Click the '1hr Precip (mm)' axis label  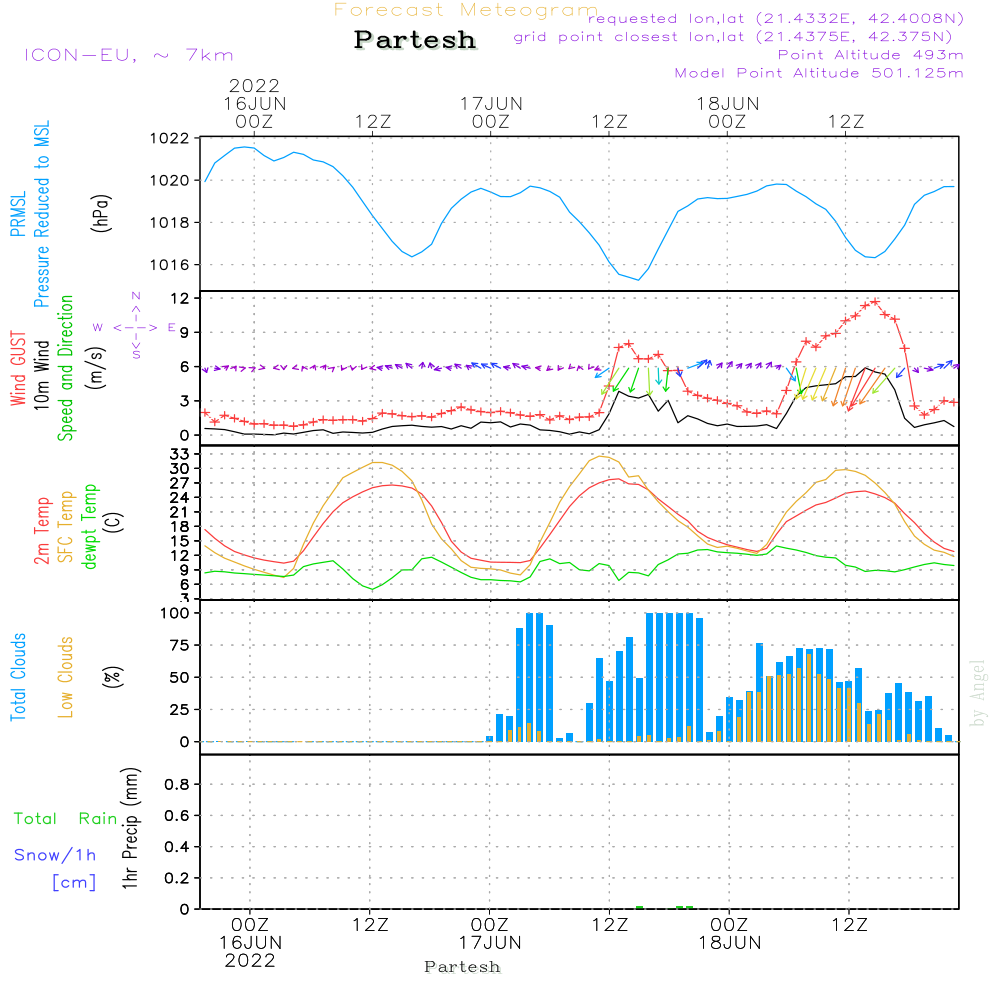coord(130,828)
